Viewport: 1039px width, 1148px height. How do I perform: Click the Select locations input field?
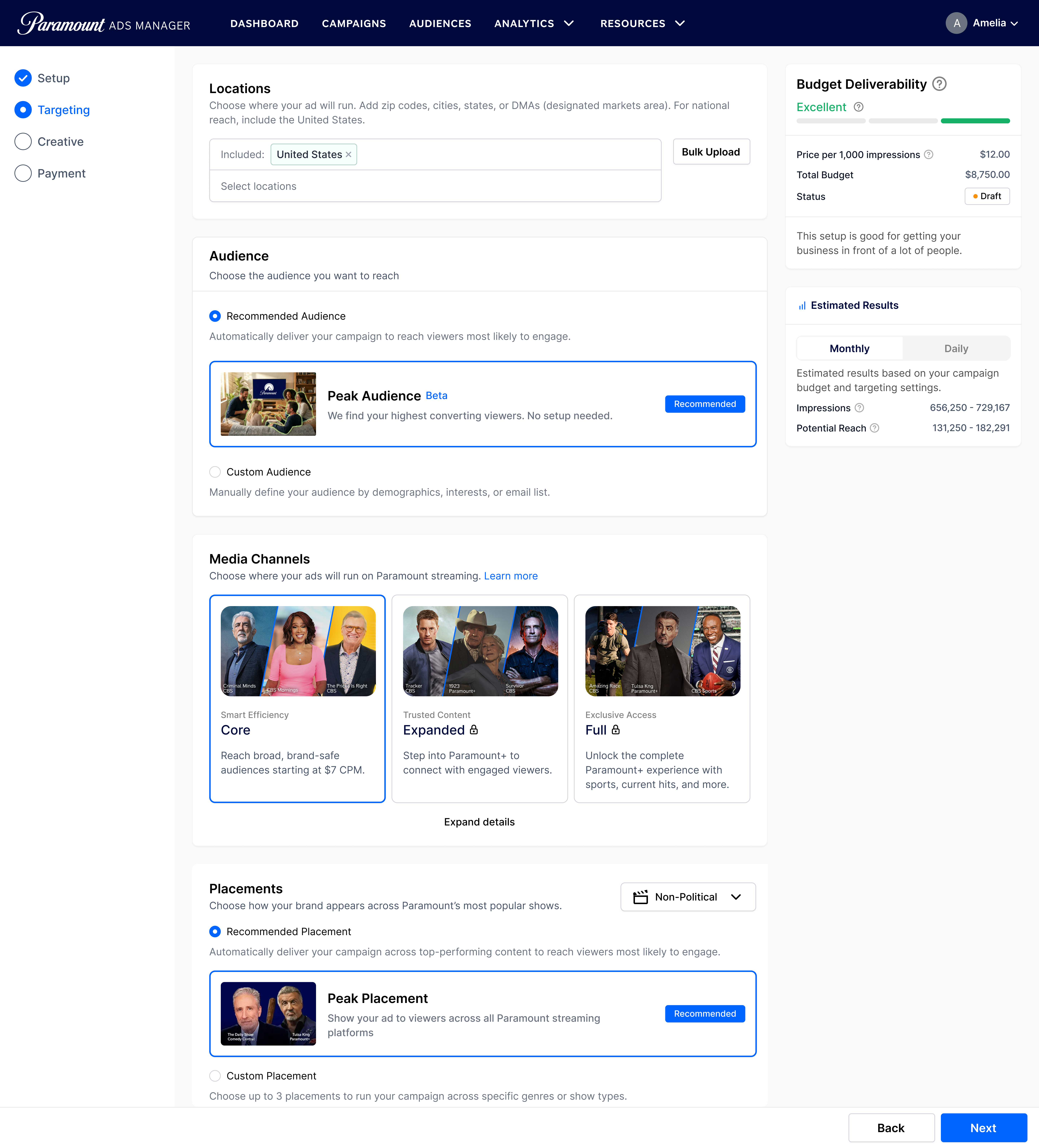coord(435,186)
